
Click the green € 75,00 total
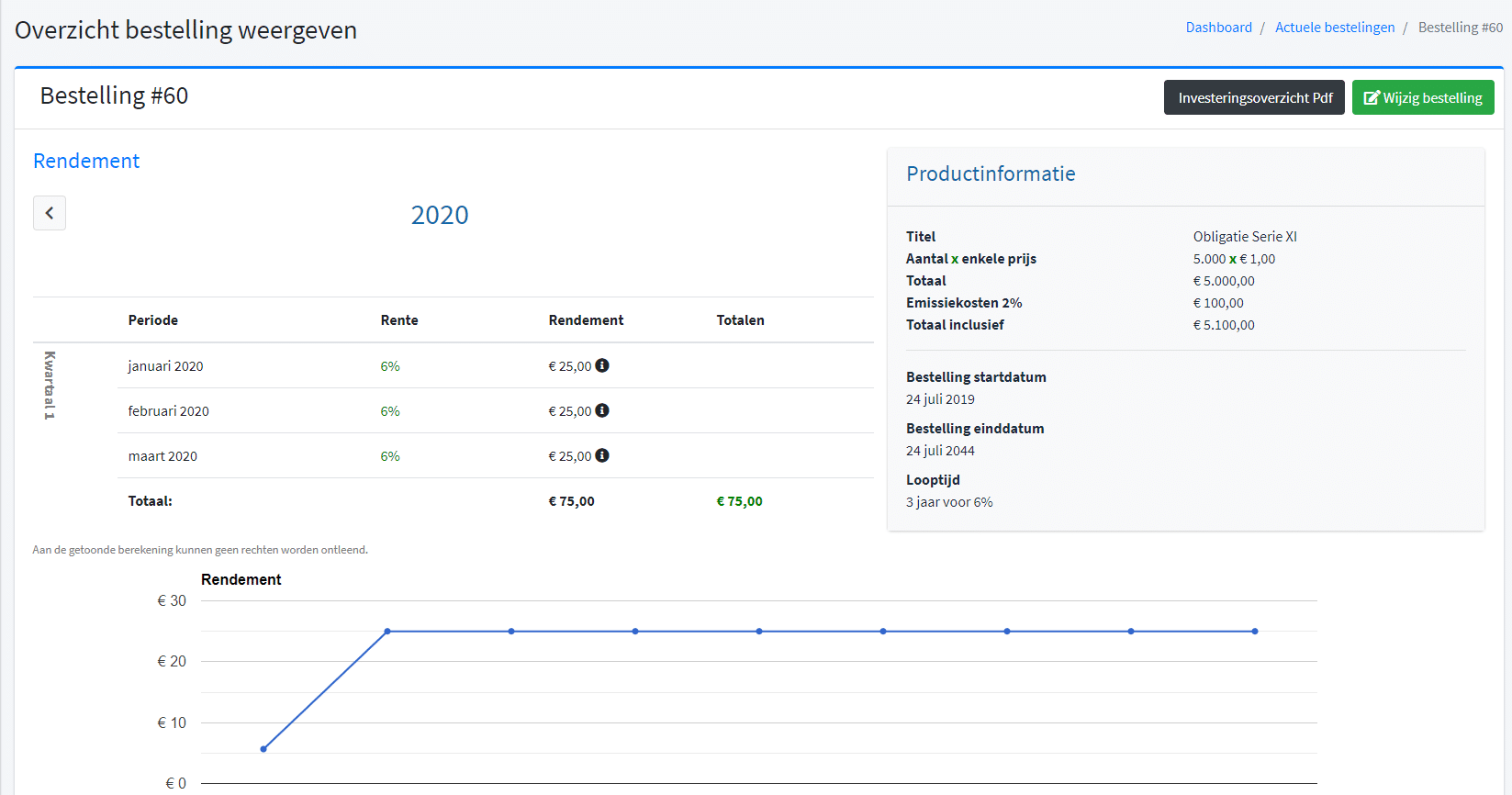739,501
